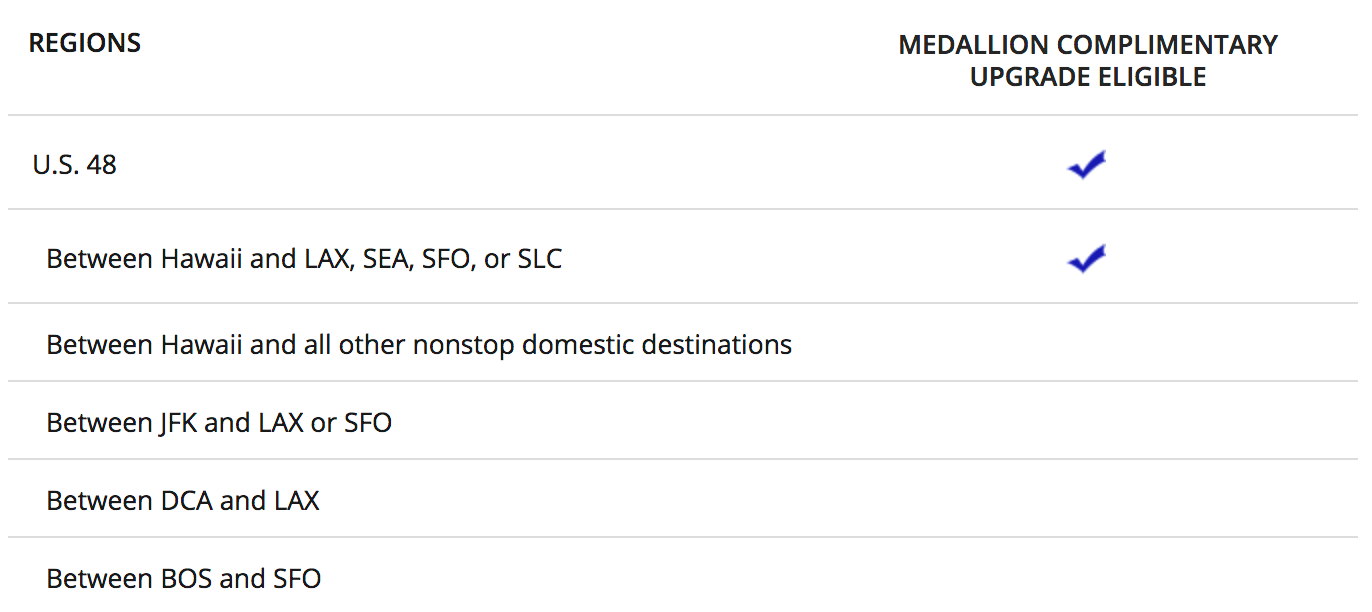Click the empty eligibility cell for all other Hawaii nonstops
The width and height of the screenshot is (1372, 612).
1088,345
